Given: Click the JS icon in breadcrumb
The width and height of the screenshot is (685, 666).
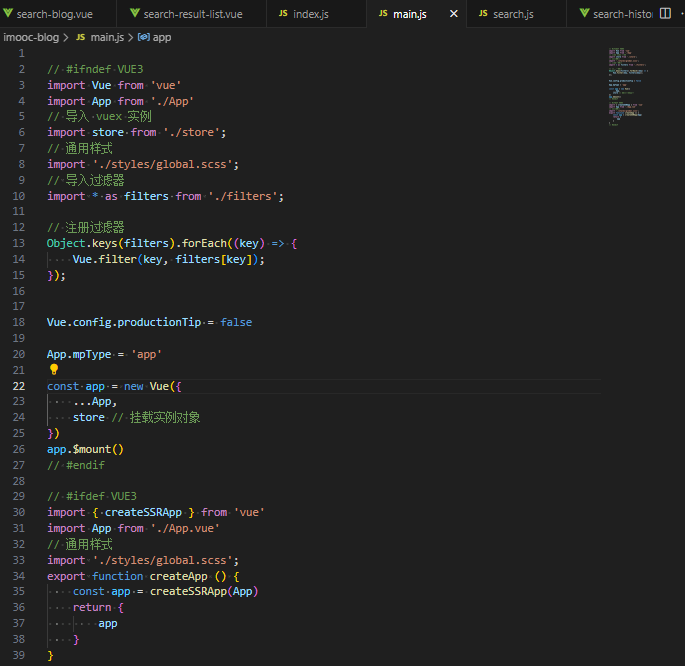Looking at the screenshot, I should coord(80,38).
